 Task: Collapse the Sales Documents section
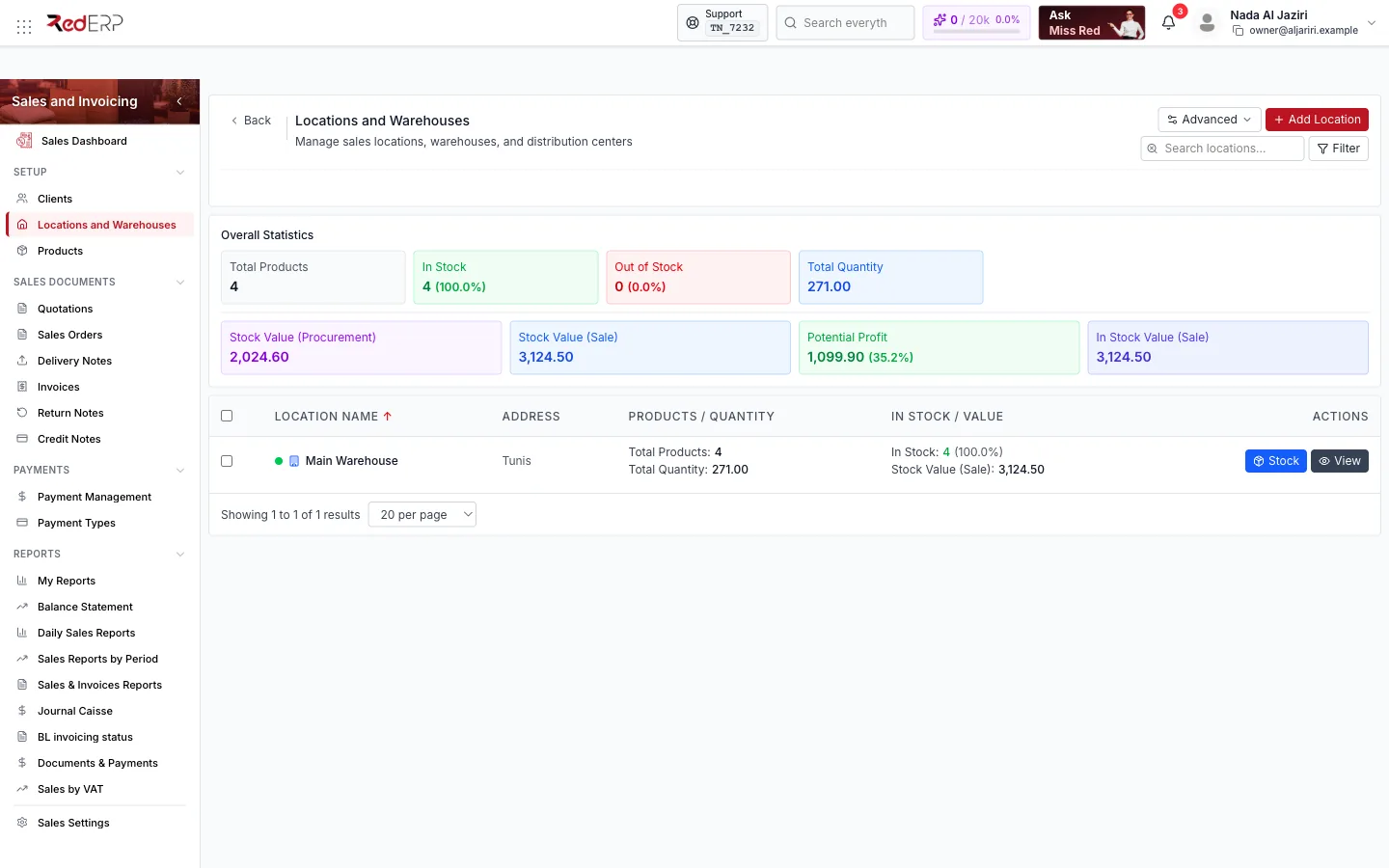[180, 283]
